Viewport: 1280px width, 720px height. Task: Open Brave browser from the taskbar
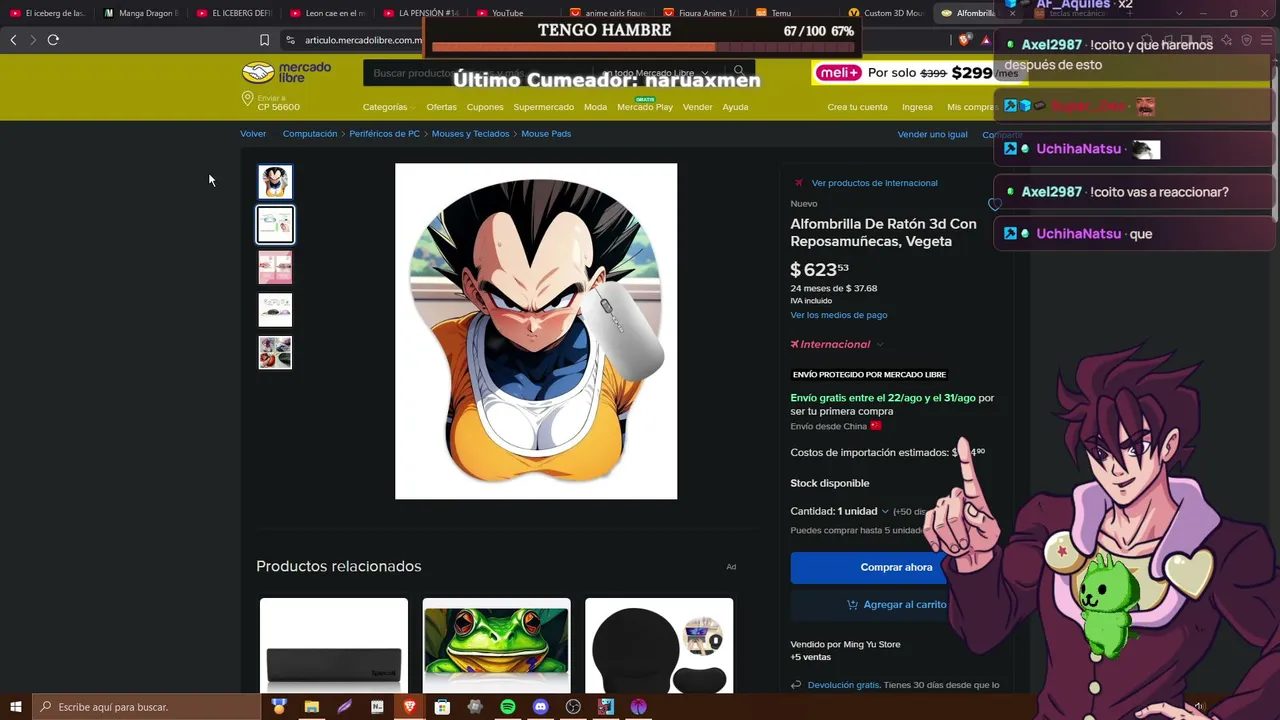(409, 707)
